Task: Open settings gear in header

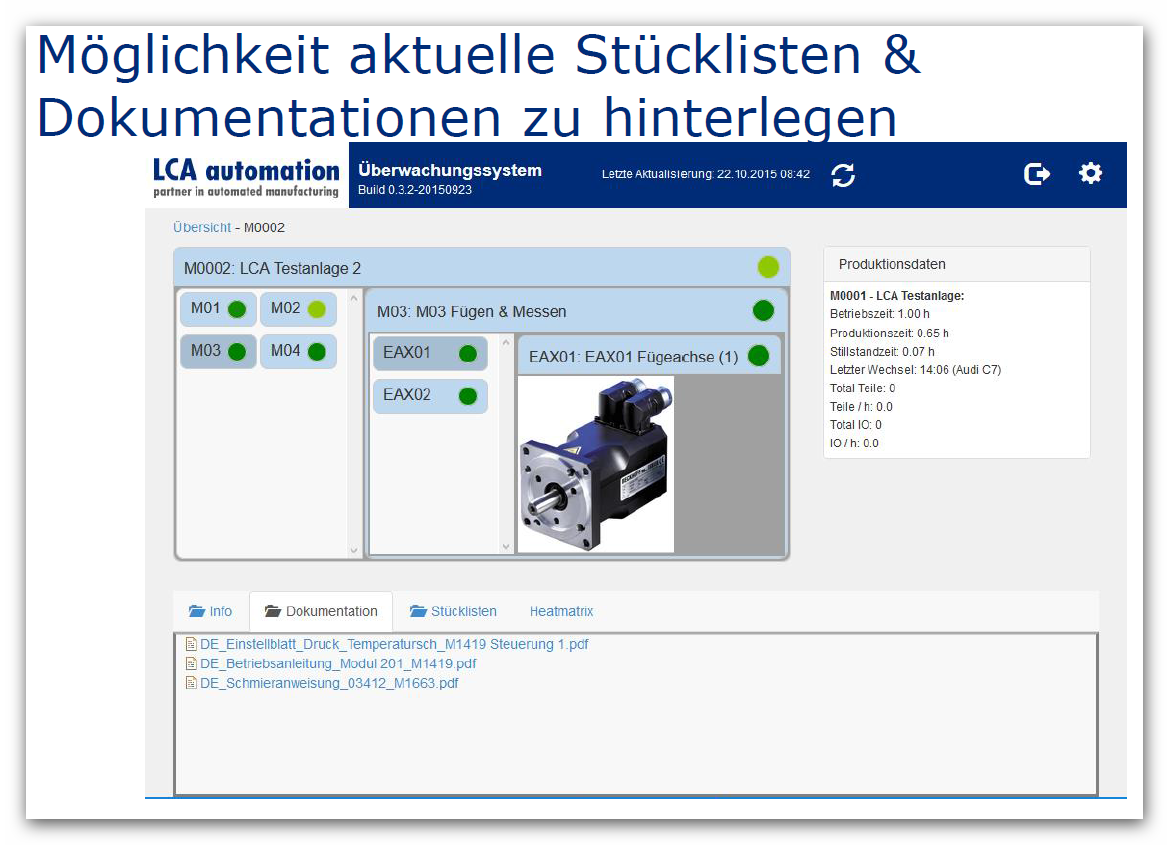Action: click(1090, 174)
